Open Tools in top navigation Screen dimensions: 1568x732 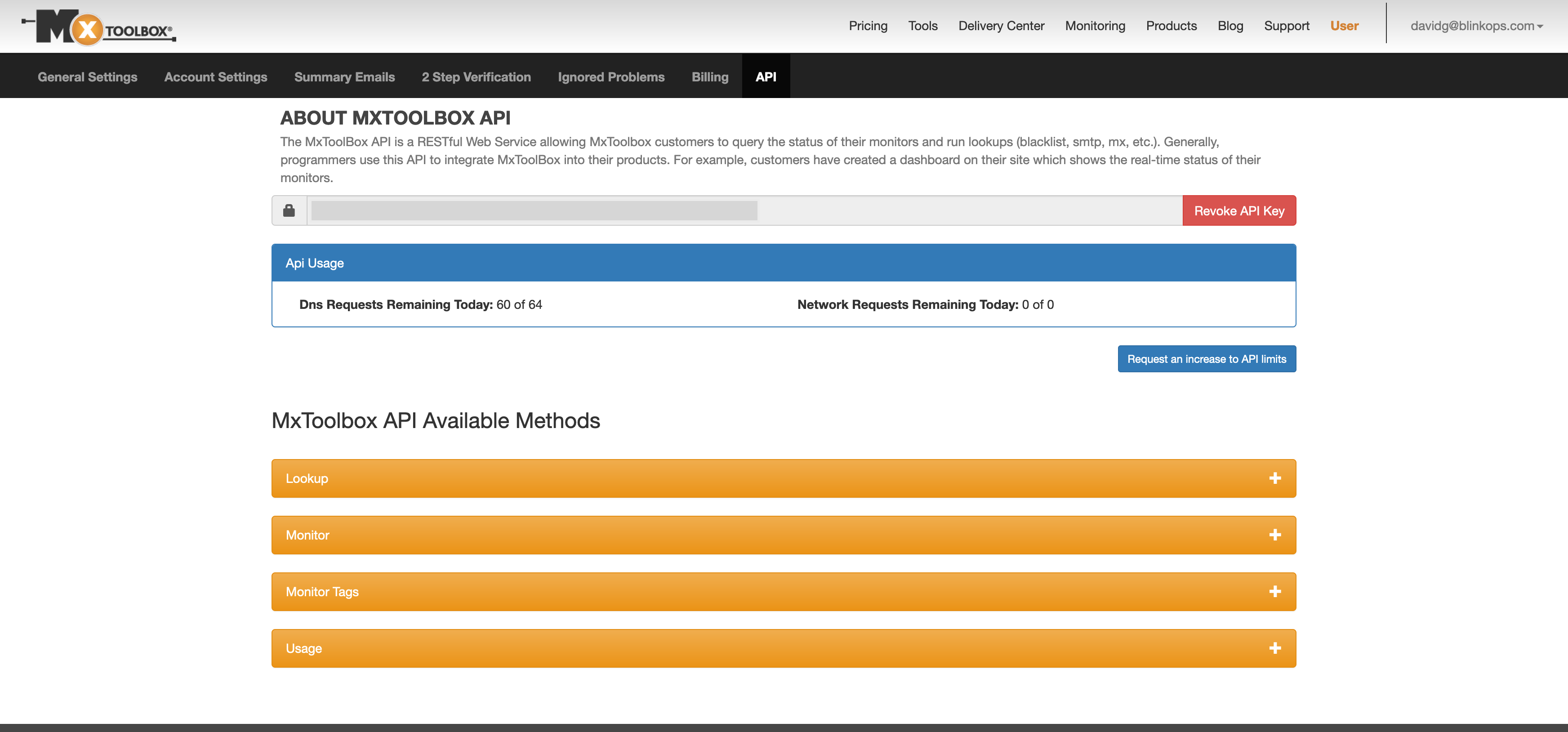coord(923,26)
